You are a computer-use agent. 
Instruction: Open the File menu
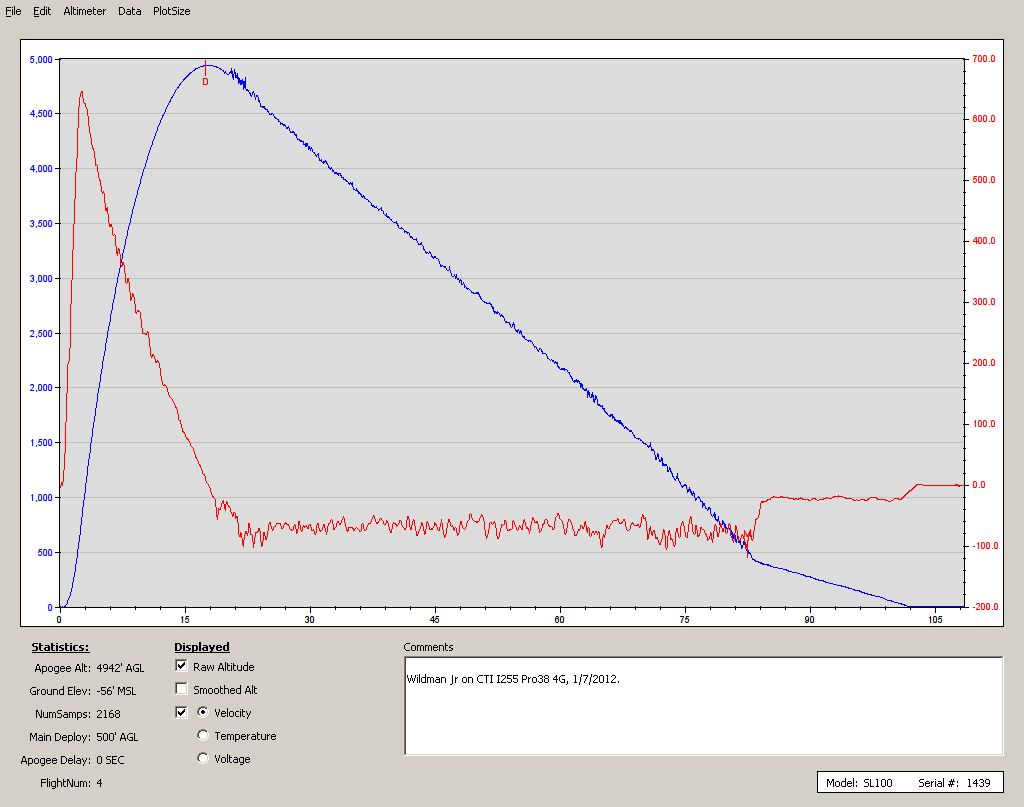pyautogui.click(x=13, y=11)
